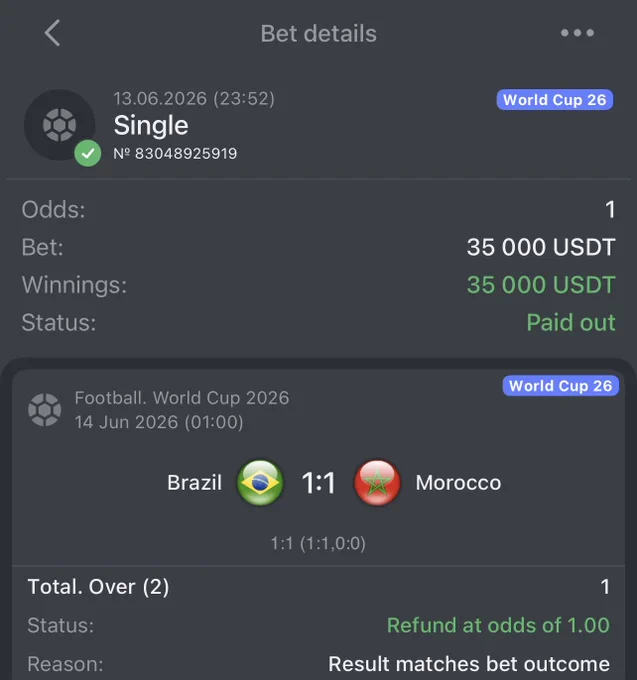637x680 pixels.
Task: Tap the Brazil flag icon
Action: pyautogui.click(x=260, y=483)
